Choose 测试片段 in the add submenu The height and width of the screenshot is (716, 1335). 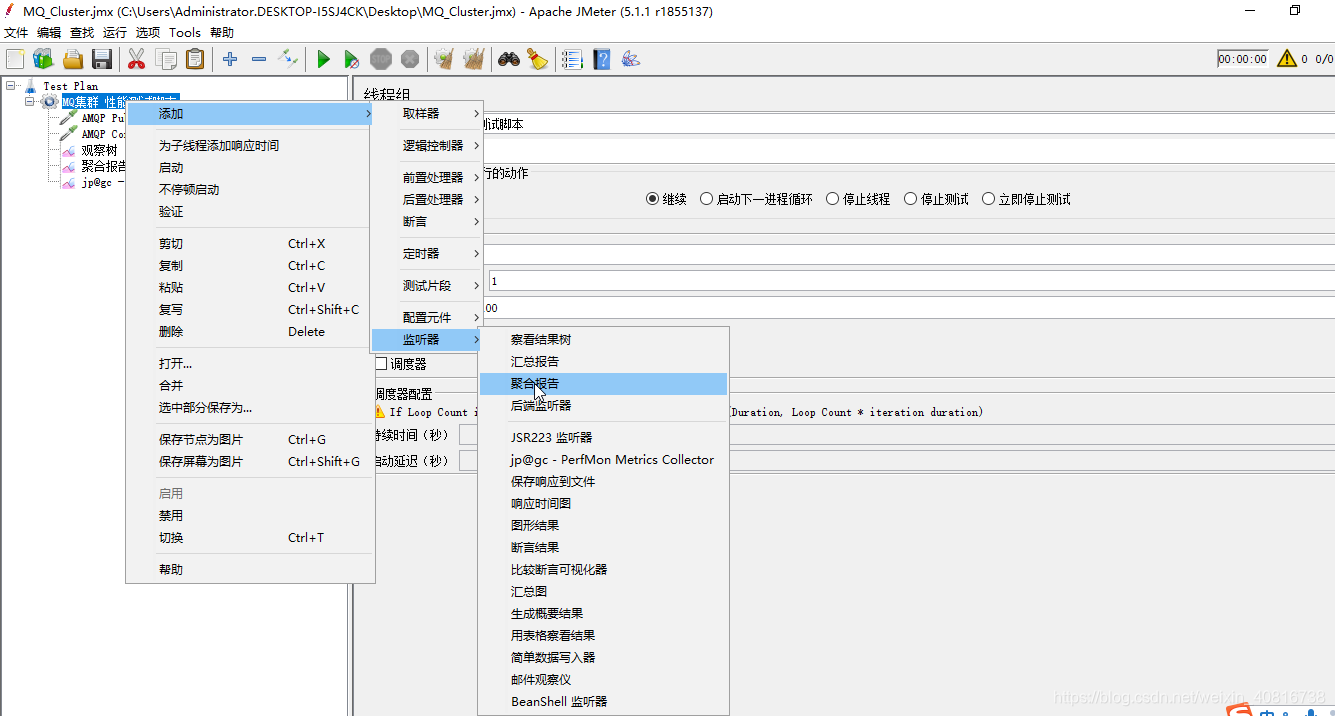coord(428,285)
